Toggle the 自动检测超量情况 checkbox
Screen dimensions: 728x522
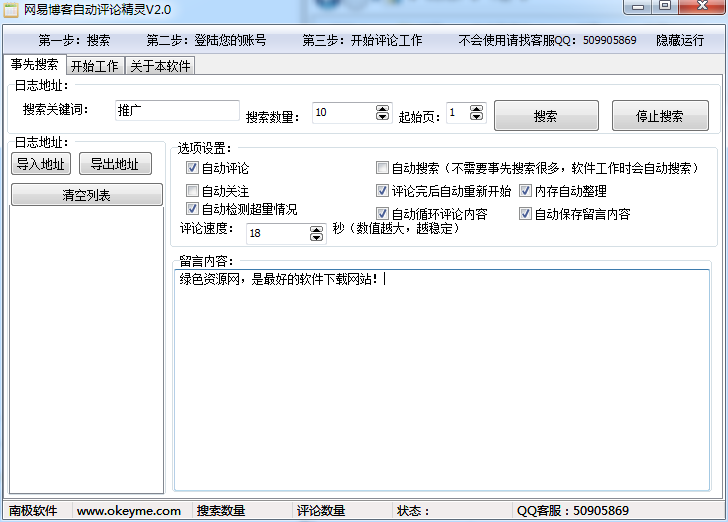click(192, 209)
